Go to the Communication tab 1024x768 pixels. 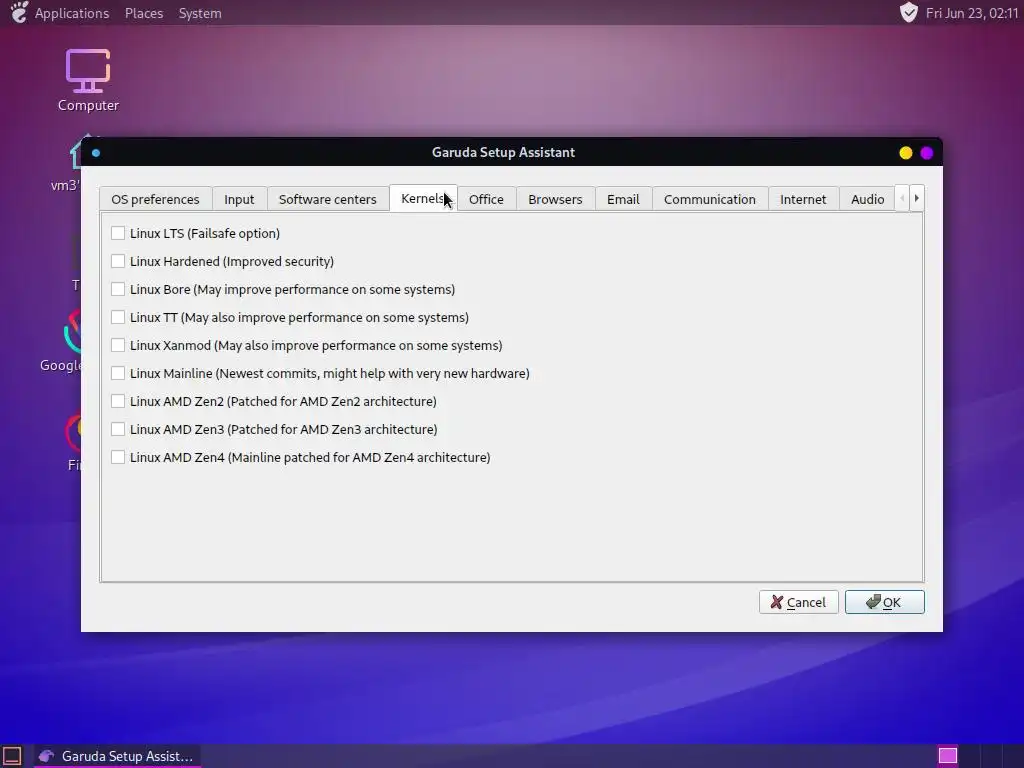tap(710, 199)
